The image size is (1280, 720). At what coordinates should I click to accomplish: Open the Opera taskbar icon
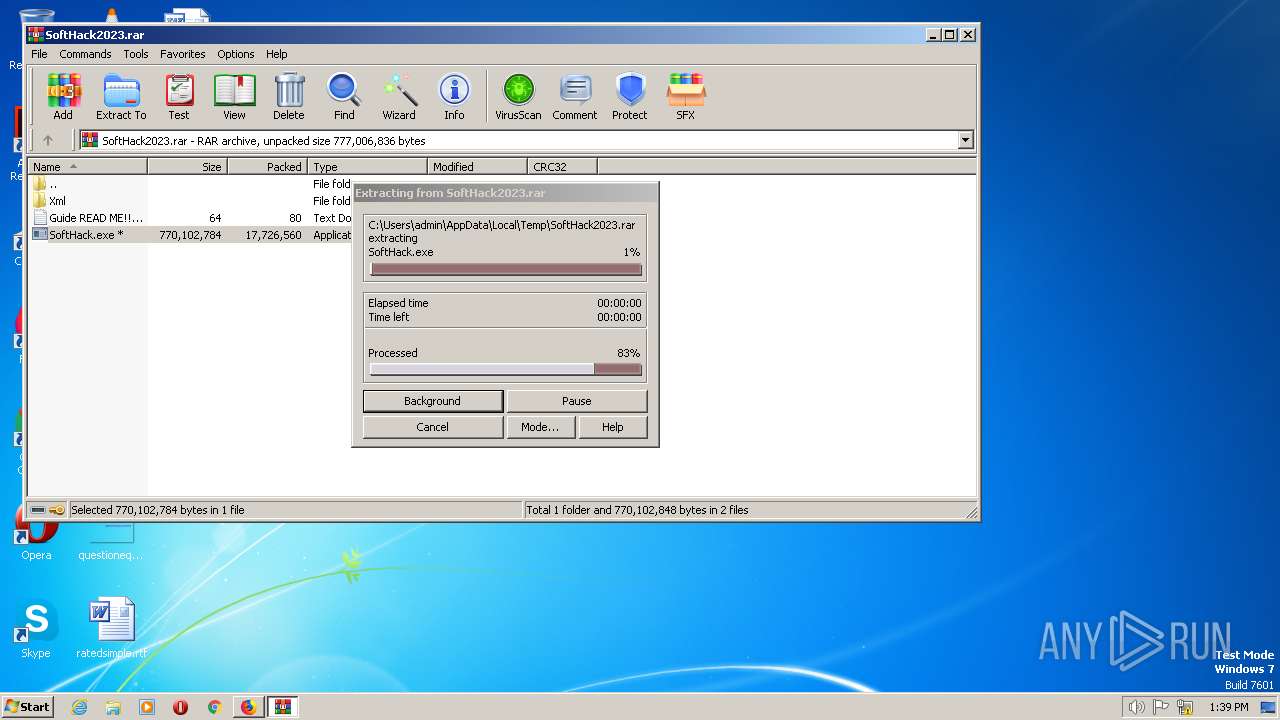click(x=180, y=707)
